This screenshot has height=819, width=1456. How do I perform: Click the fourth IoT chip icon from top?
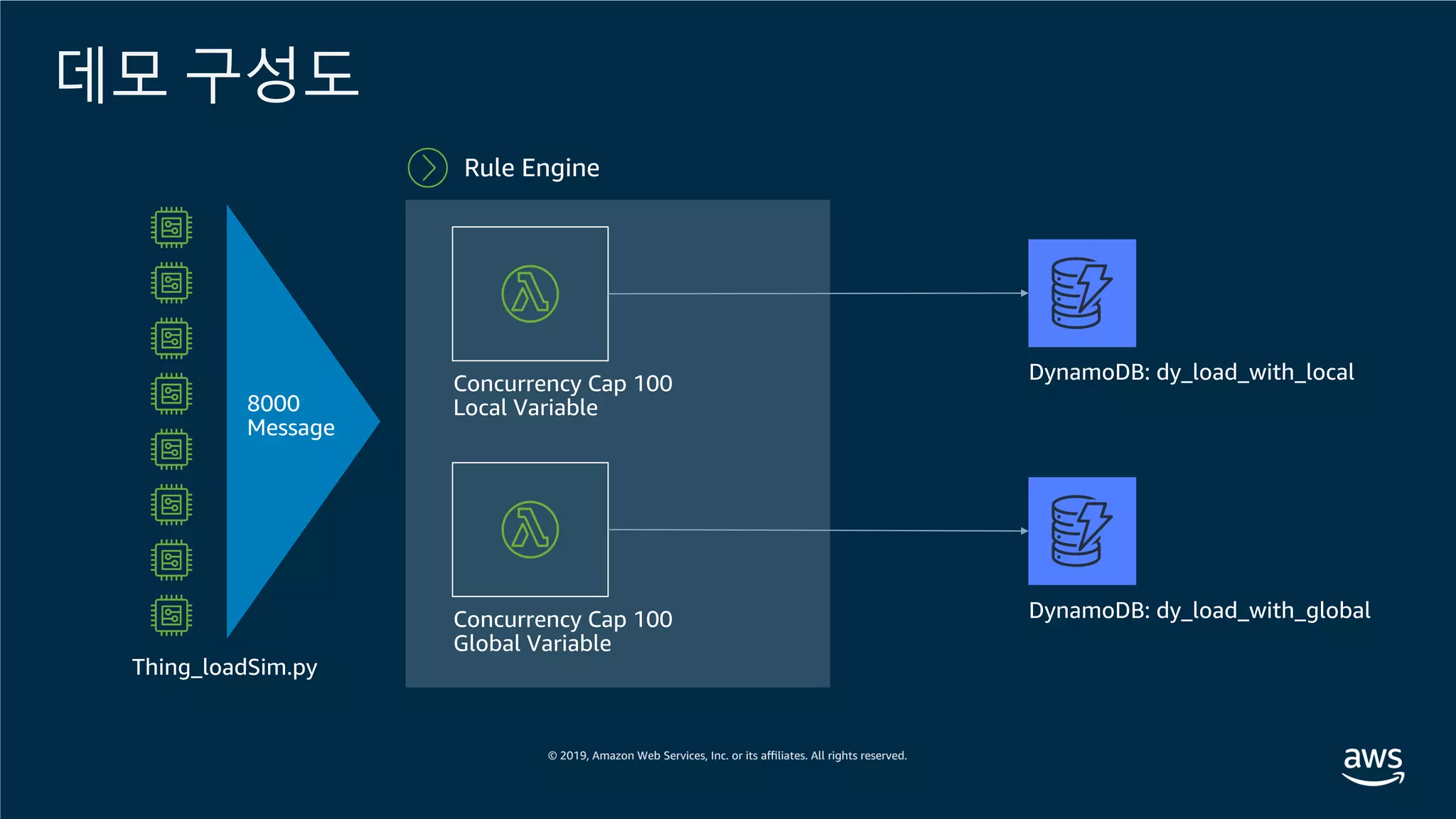(x=171, y=394)
